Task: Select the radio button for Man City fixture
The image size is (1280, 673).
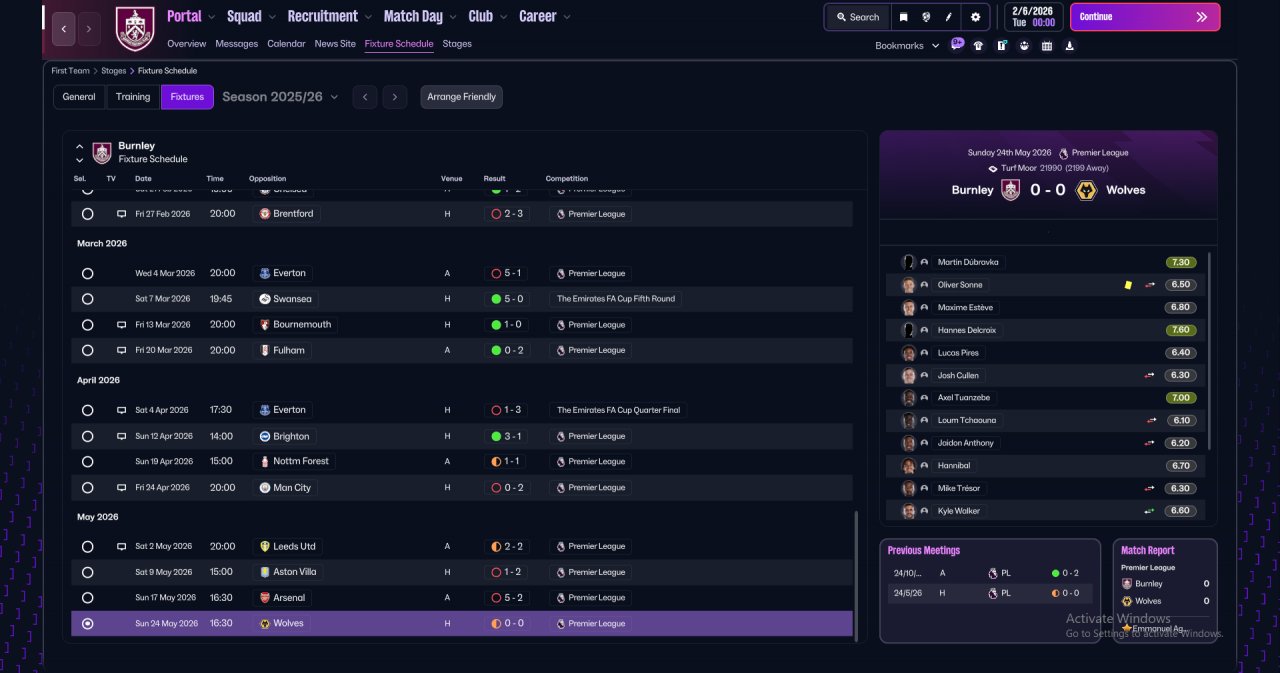Action: pos(88,488)
